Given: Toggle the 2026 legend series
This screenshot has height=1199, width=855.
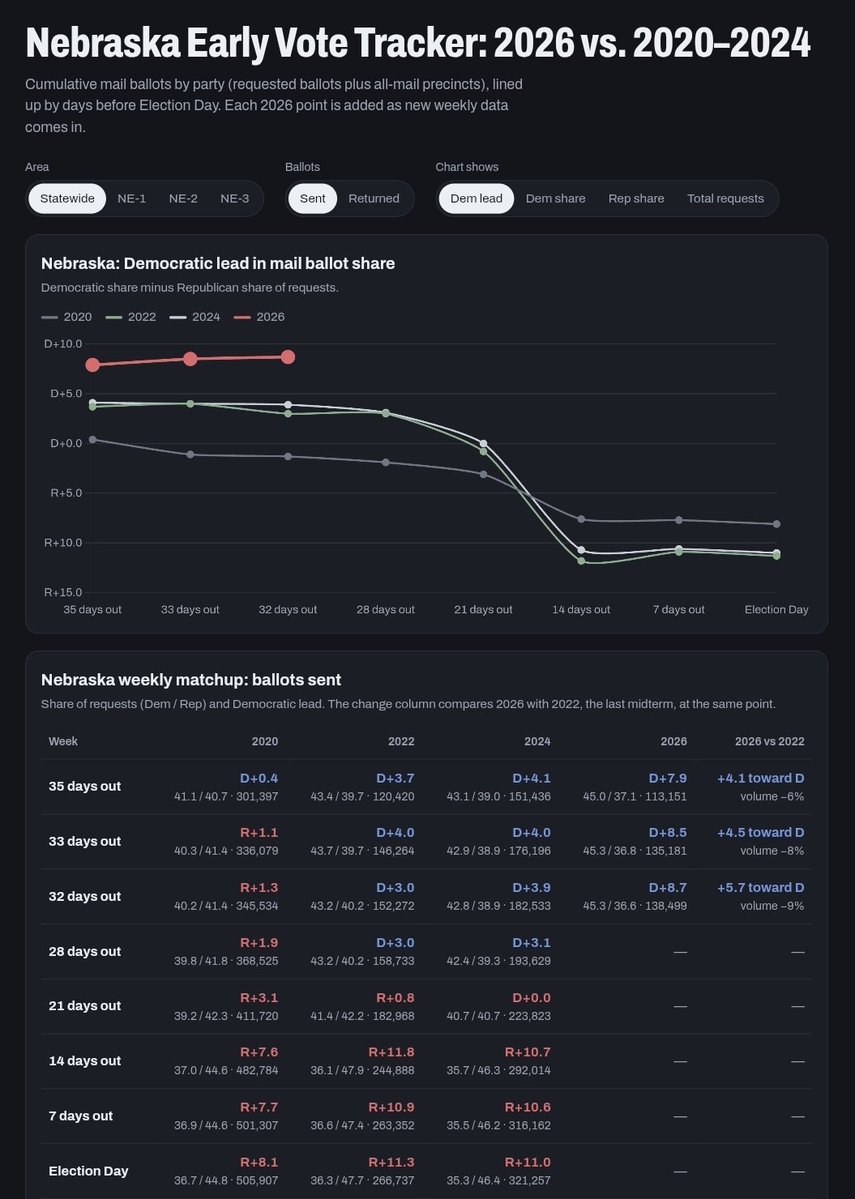Looking at the screenshot, I should click(x=259, y=317).
